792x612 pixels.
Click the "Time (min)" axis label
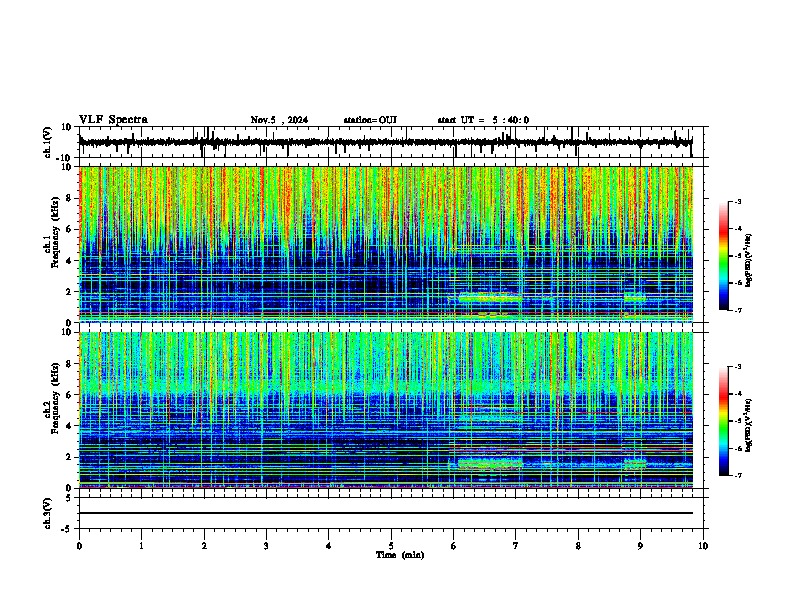point(400,555)
